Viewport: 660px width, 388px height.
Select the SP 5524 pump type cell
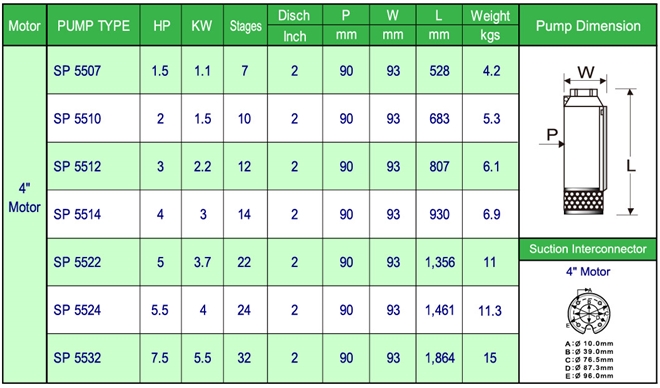93,310
